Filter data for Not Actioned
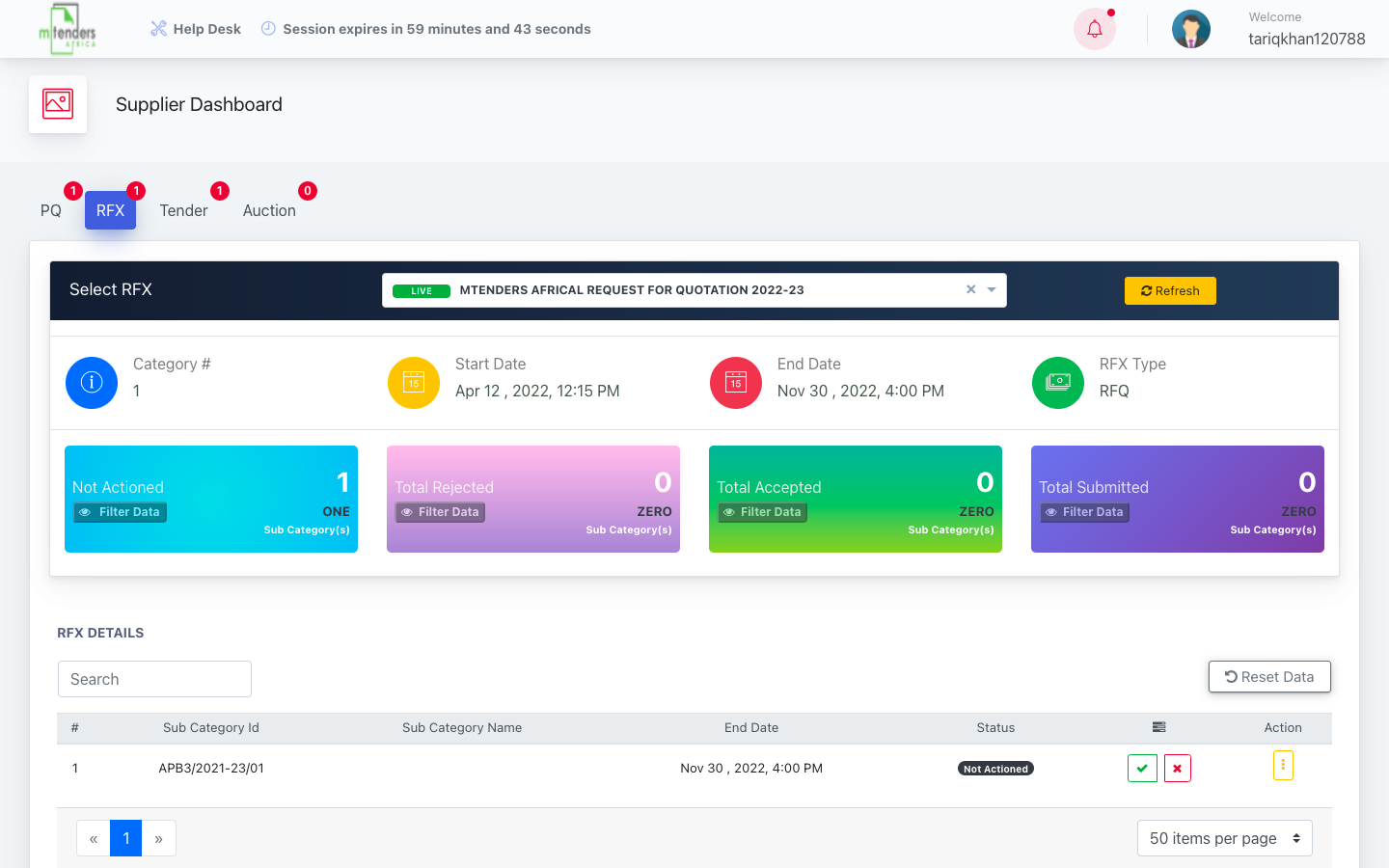 pos(121,512)
